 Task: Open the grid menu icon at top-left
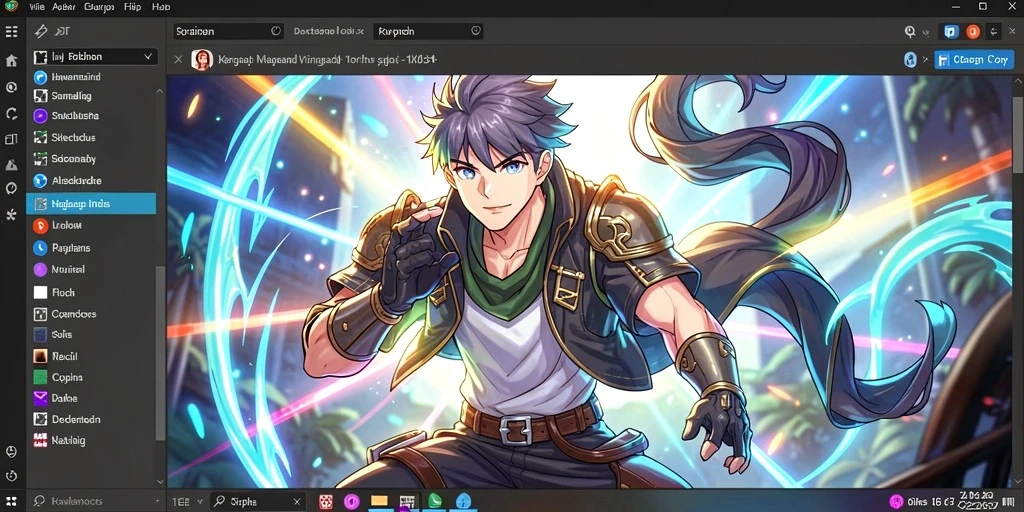[11, 31]
